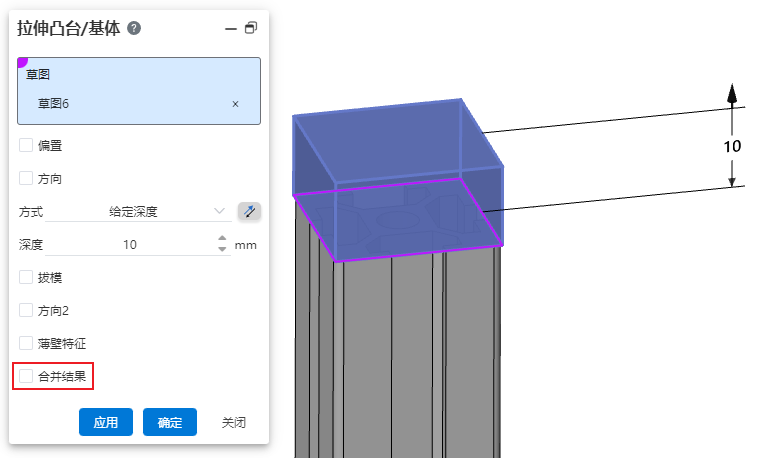Tick the 拔模 checkbox
Image resolution: width=767 pixels, height=458 pixels.
[x=26, y=277]
